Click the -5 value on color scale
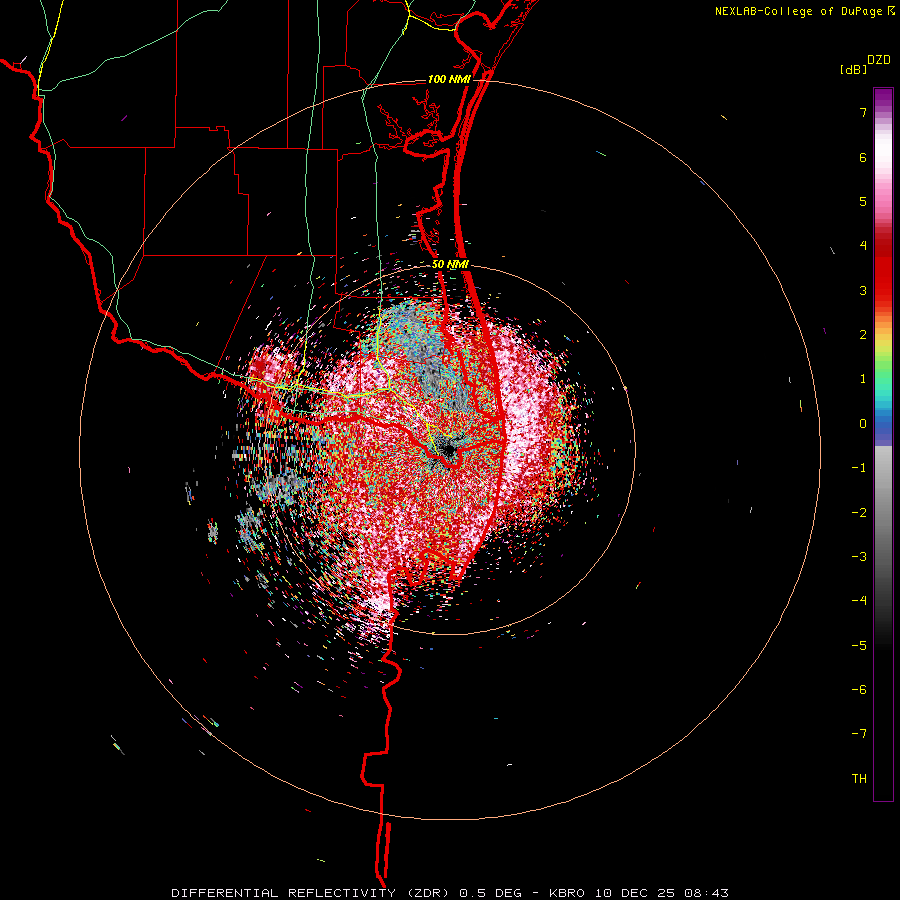The width and height of the screenshot is (900, 900). pos(859,646)
